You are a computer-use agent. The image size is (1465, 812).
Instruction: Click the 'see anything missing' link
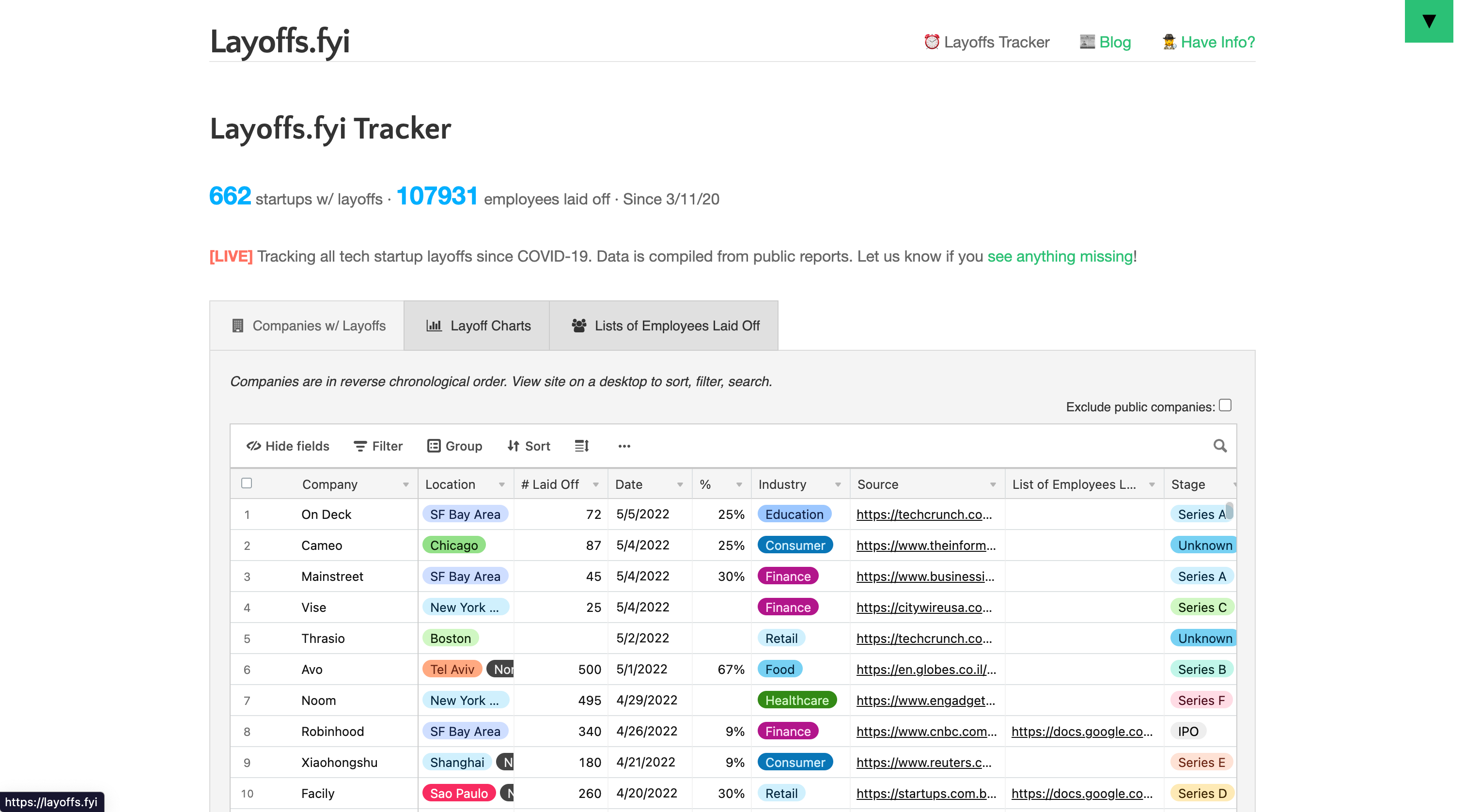1060,256
